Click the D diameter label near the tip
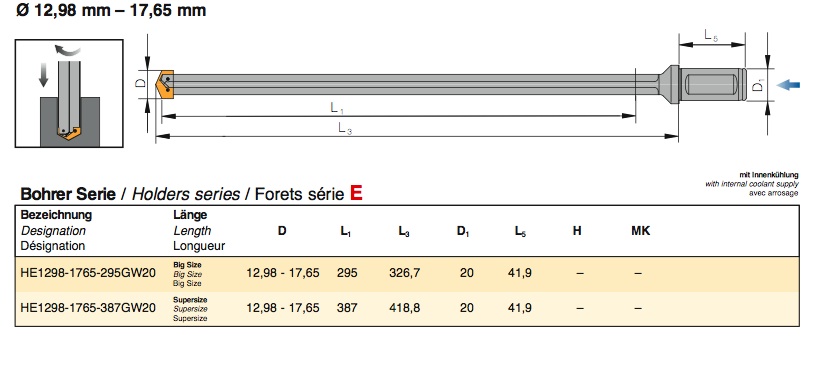This screenshot has width=816, height=367. [x=141, y=84]
